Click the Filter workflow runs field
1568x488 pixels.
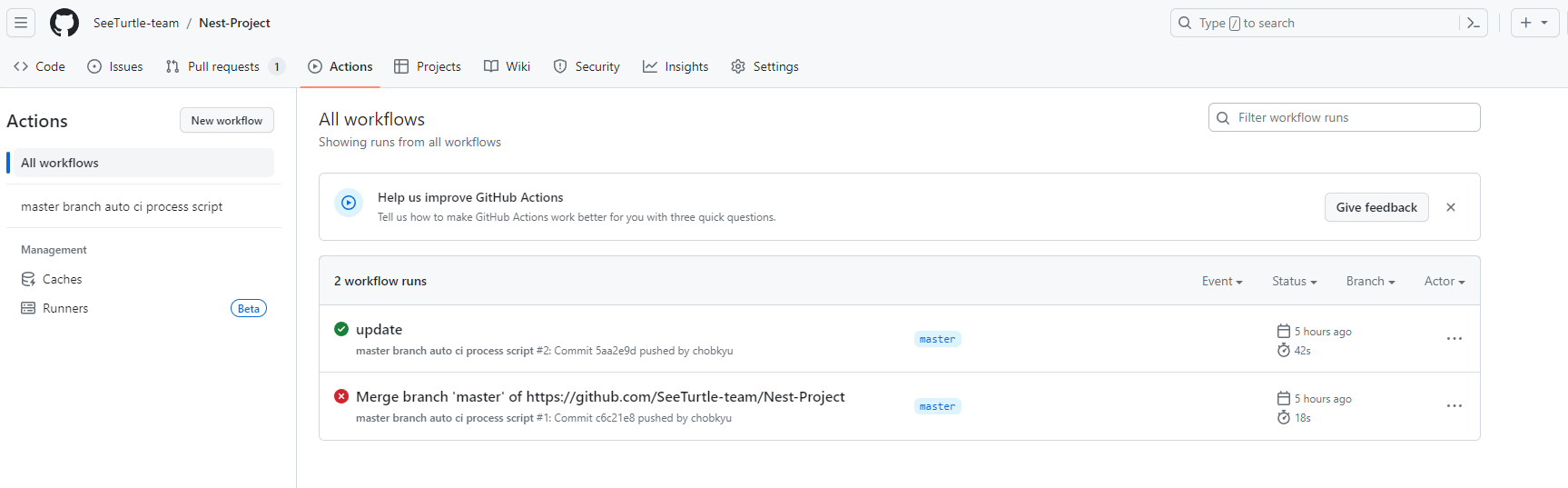click(x=1345, y=117)
